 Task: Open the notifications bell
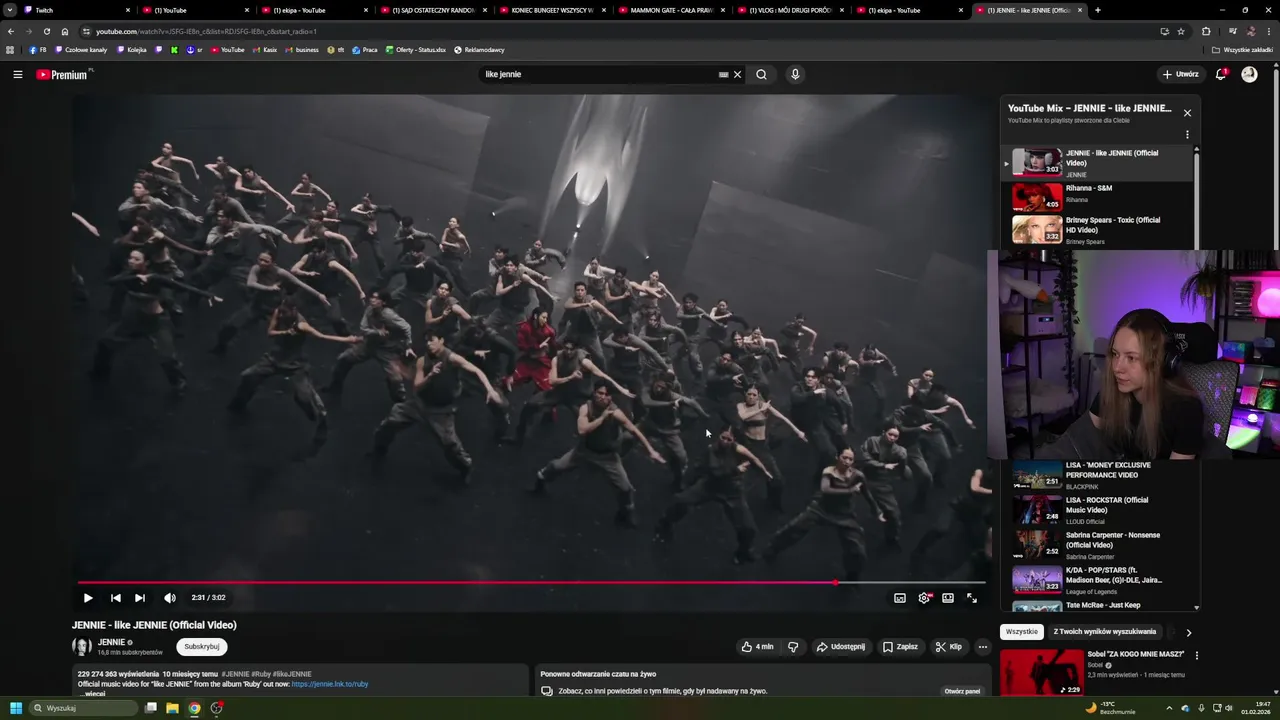point(1221,74)
